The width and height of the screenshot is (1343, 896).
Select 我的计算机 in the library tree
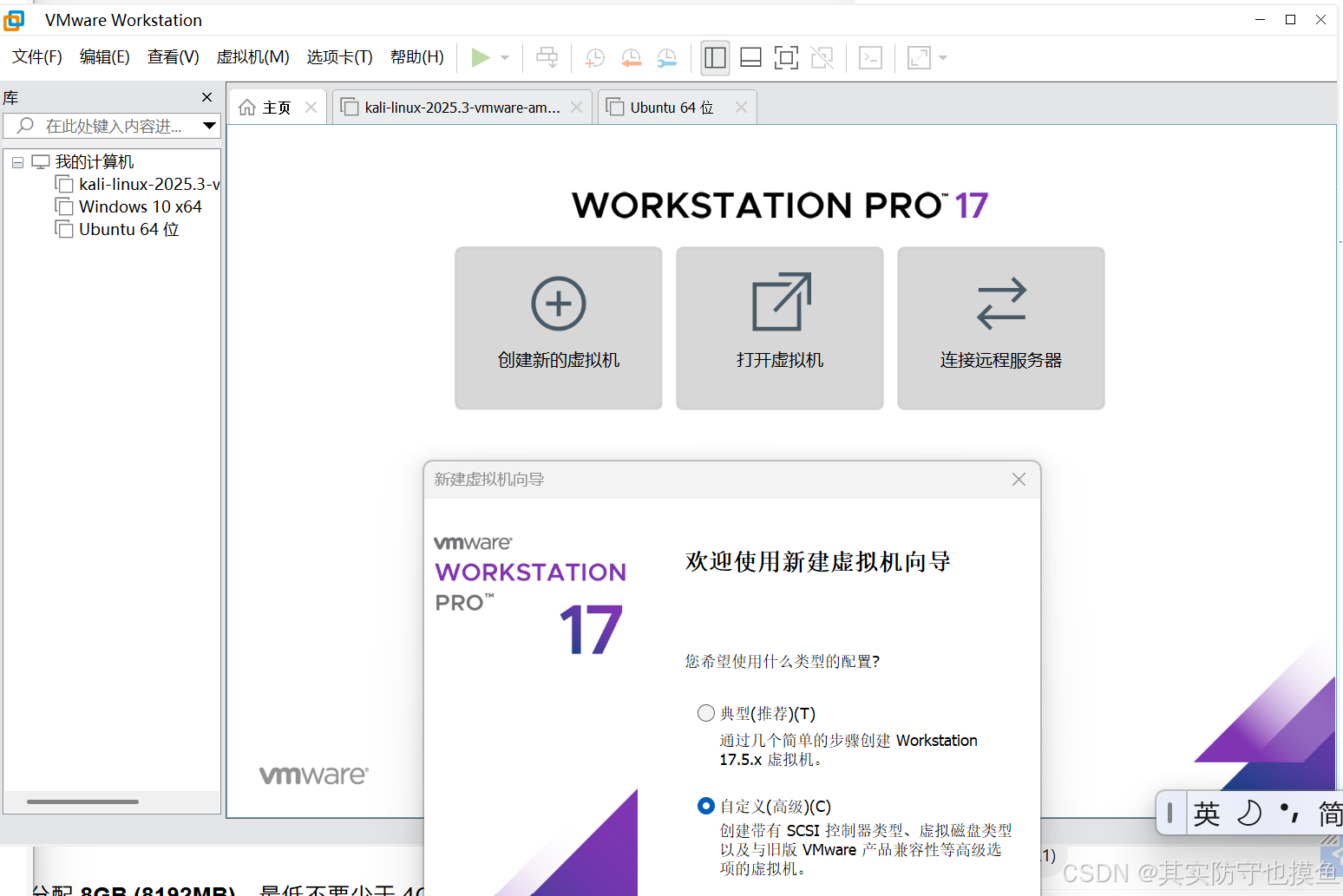coord(95,162)
